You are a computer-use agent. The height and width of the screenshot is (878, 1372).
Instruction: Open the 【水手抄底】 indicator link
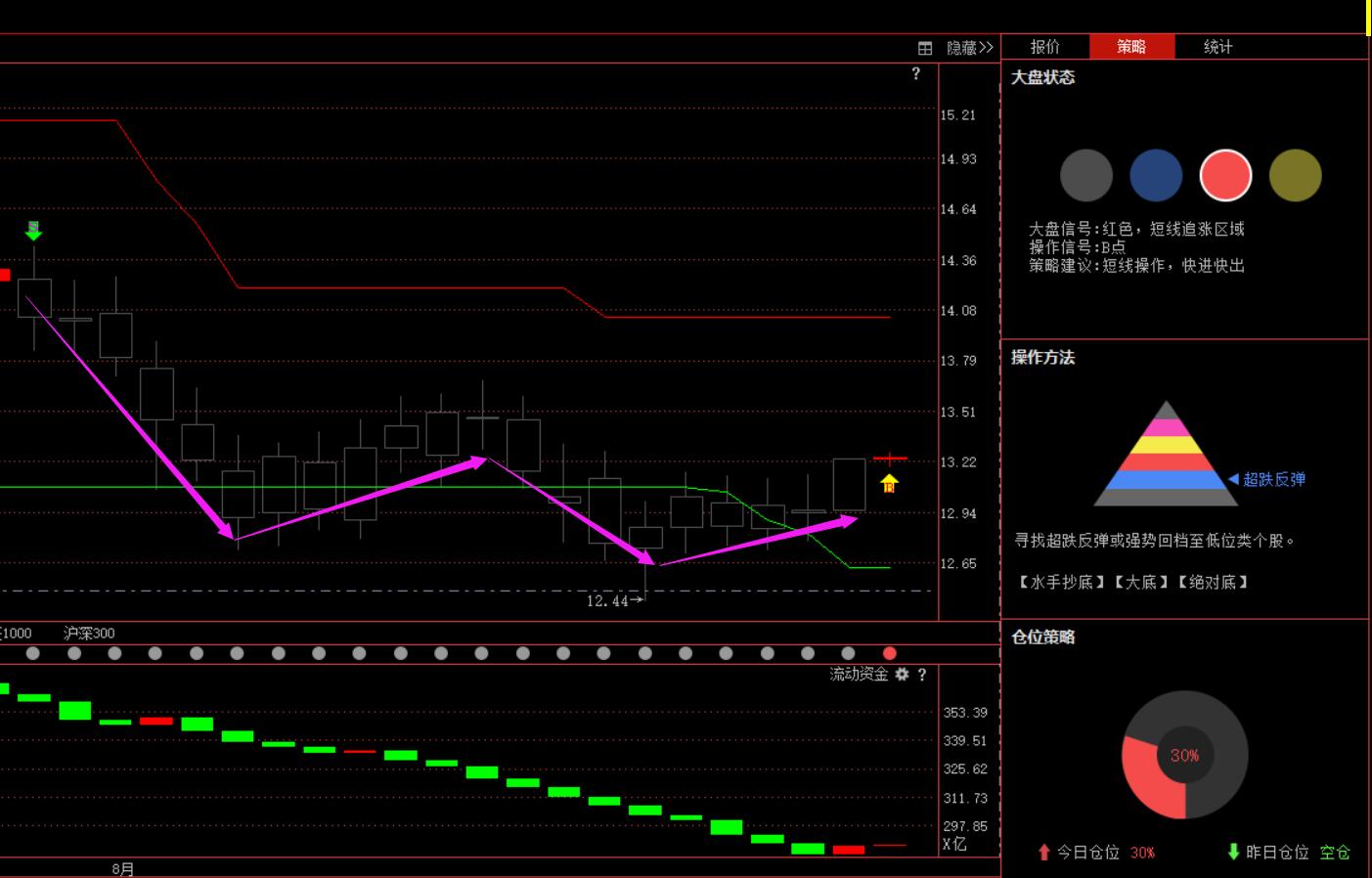click(1061, 582)
